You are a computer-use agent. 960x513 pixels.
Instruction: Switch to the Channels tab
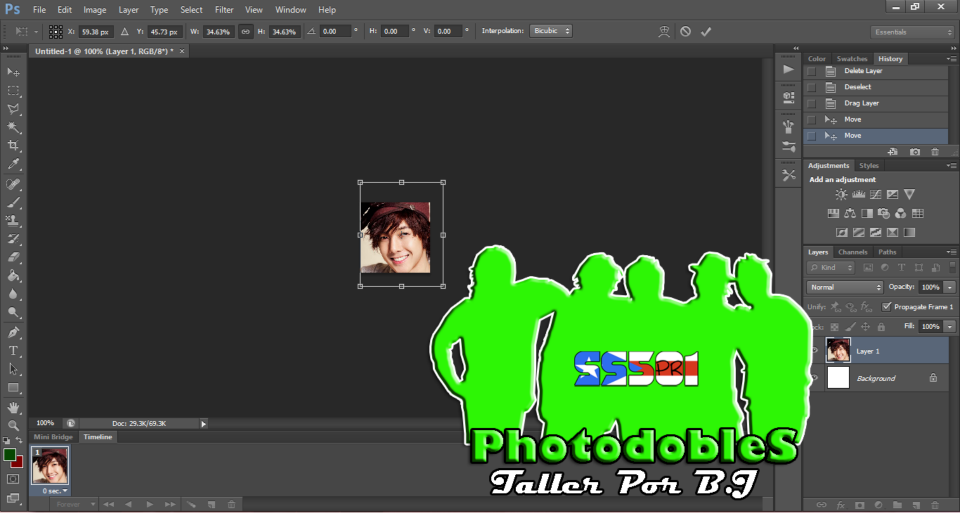(852, 252)
